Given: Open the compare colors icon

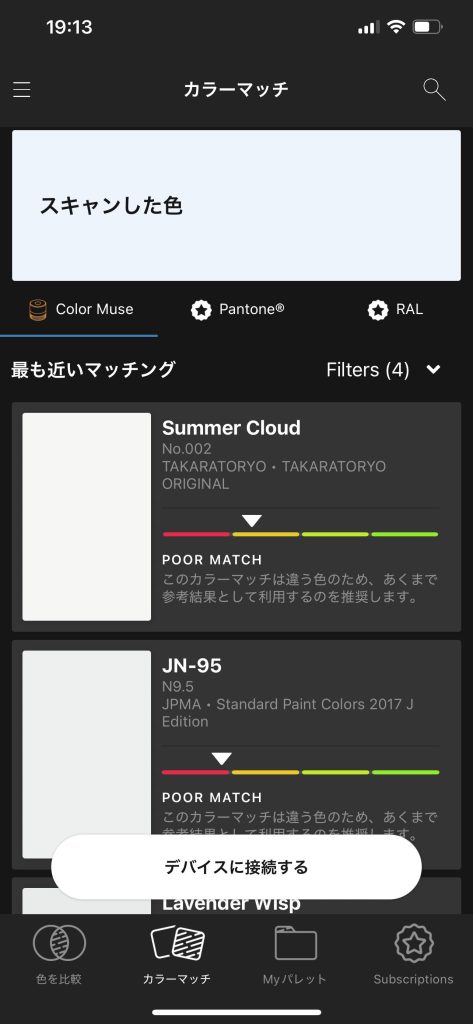Looking at the screenshot, I should point(59,943).
